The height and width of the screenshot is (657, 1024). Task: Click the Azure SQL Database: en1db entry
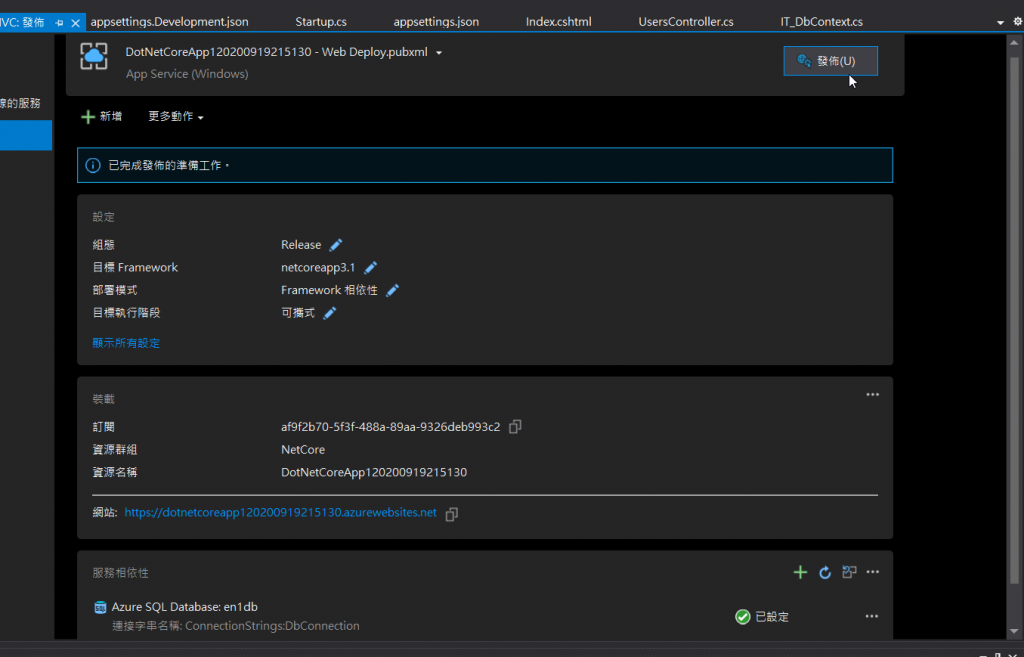tap(184, 607)
